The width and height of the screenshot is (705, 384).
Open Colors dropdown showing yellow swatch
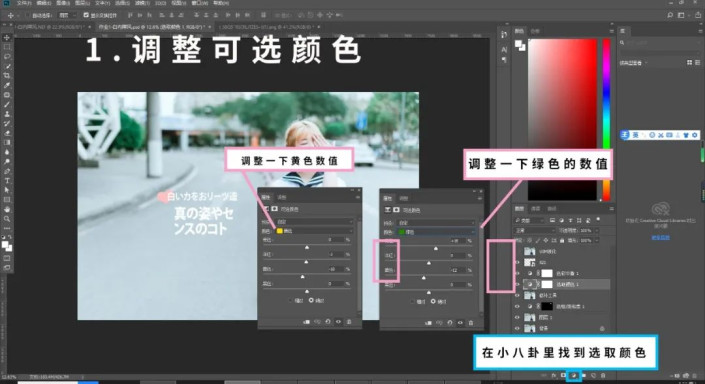pyautogui.click(x=314, y=231)
